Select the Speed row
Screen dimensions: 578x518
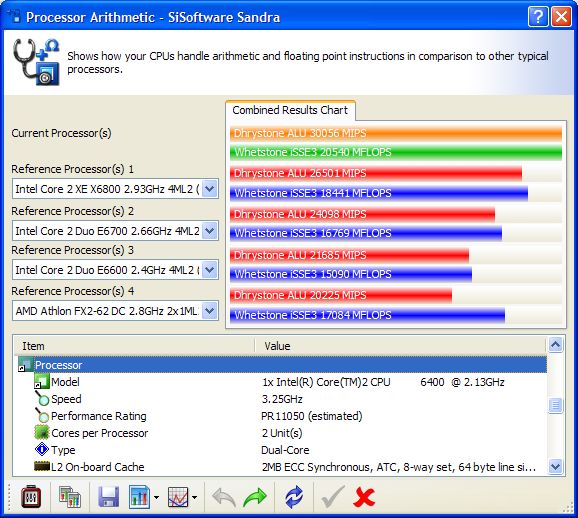click(x=281, y=399)
